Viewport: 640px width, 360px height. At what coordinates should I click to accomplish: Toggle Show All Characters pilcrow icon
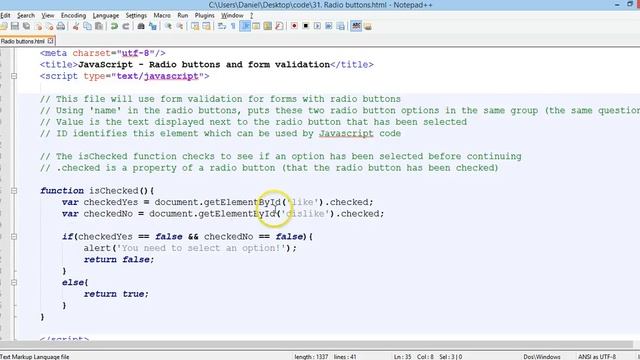233,27
